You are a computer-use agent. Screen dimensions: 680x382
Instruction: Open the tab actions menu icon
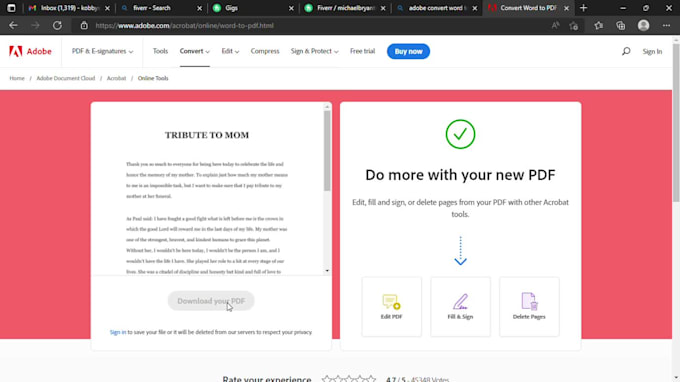(x=11, y=8)
